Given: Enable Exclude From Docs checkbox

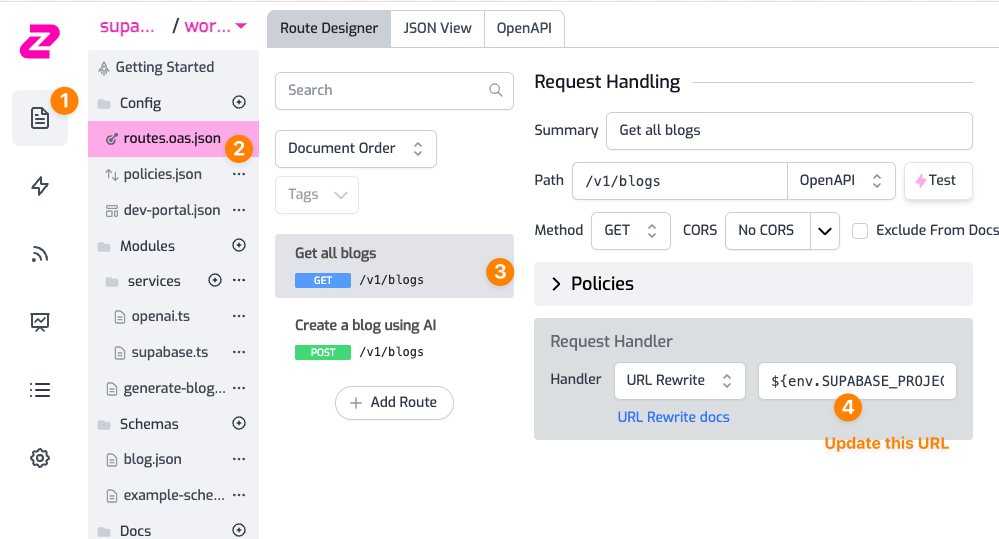Looking at the screenshot, I should [x=860, y=231].
